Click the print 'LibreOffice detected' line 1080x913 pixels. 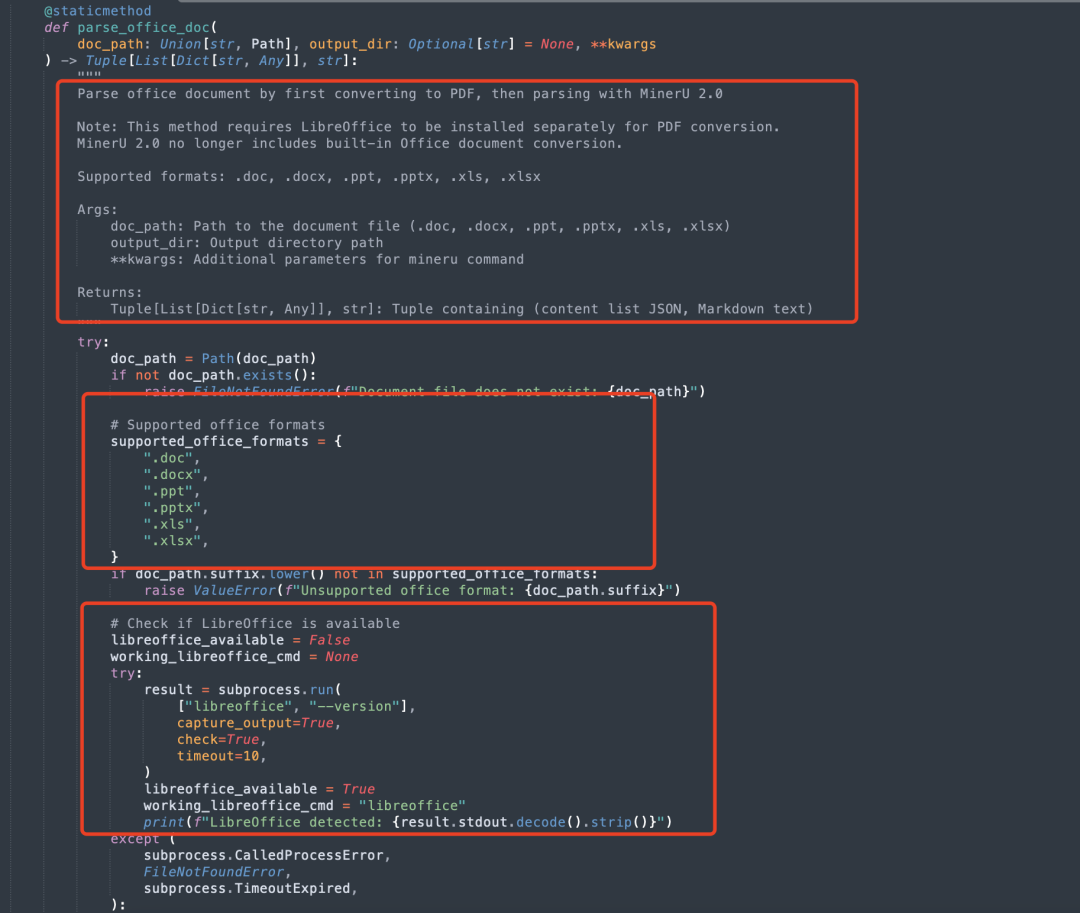(x=408, y=822)
